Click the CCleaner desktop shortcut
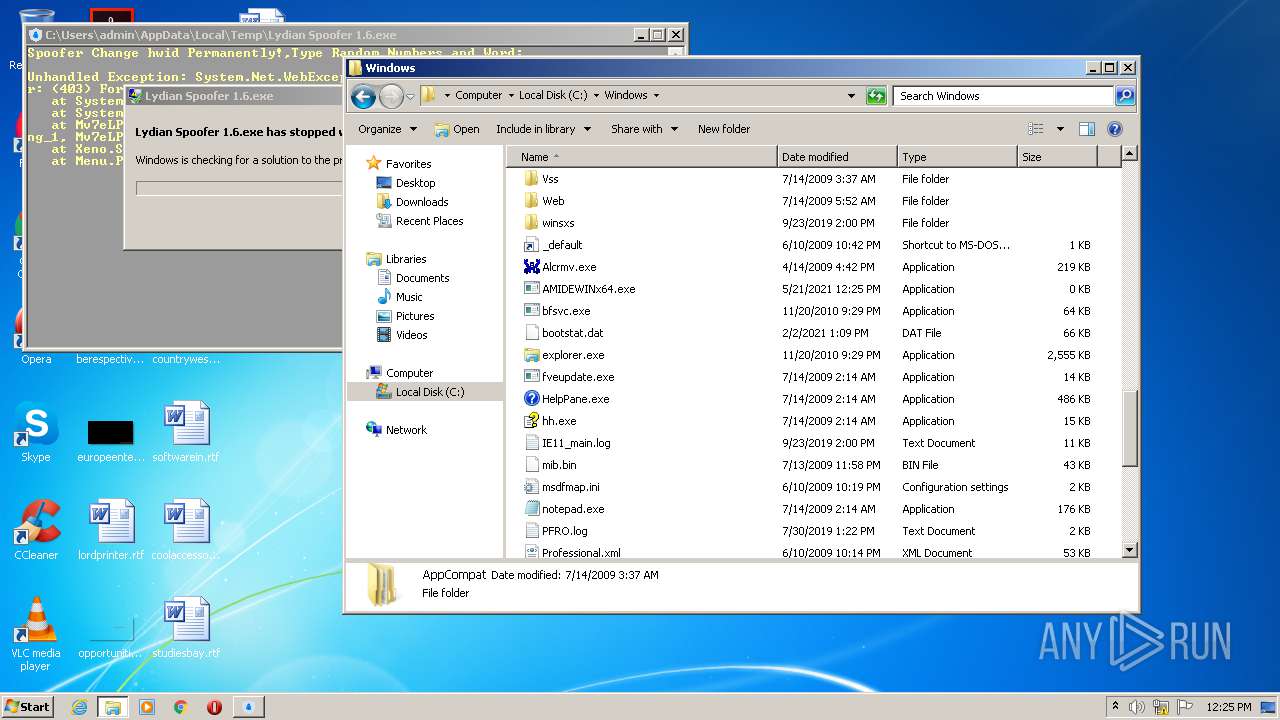 coord(36,530)
